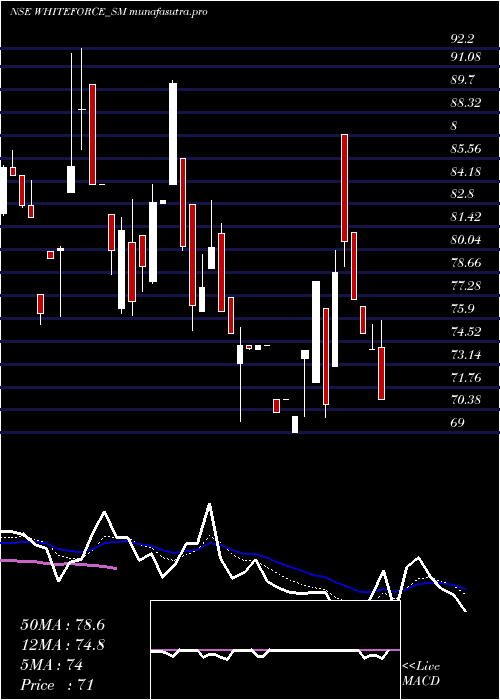Image resolution: width=500 pixels, height=700 pixels.
Task: Select the 84.18 price axis label
Action: click(x=466, y=171)
